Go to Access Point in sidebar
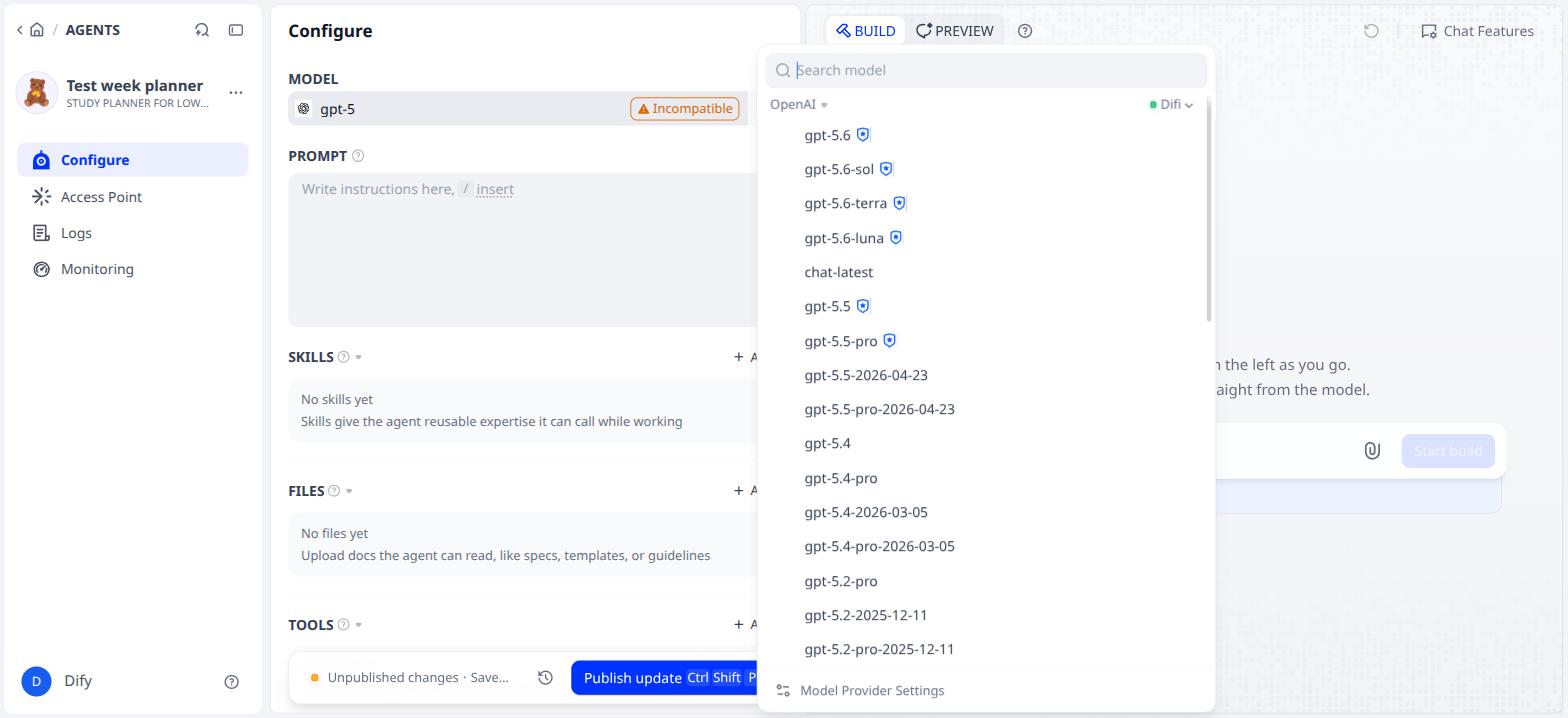The width and height of the screenshot is (1568, 718). click(x=133, y=197)
